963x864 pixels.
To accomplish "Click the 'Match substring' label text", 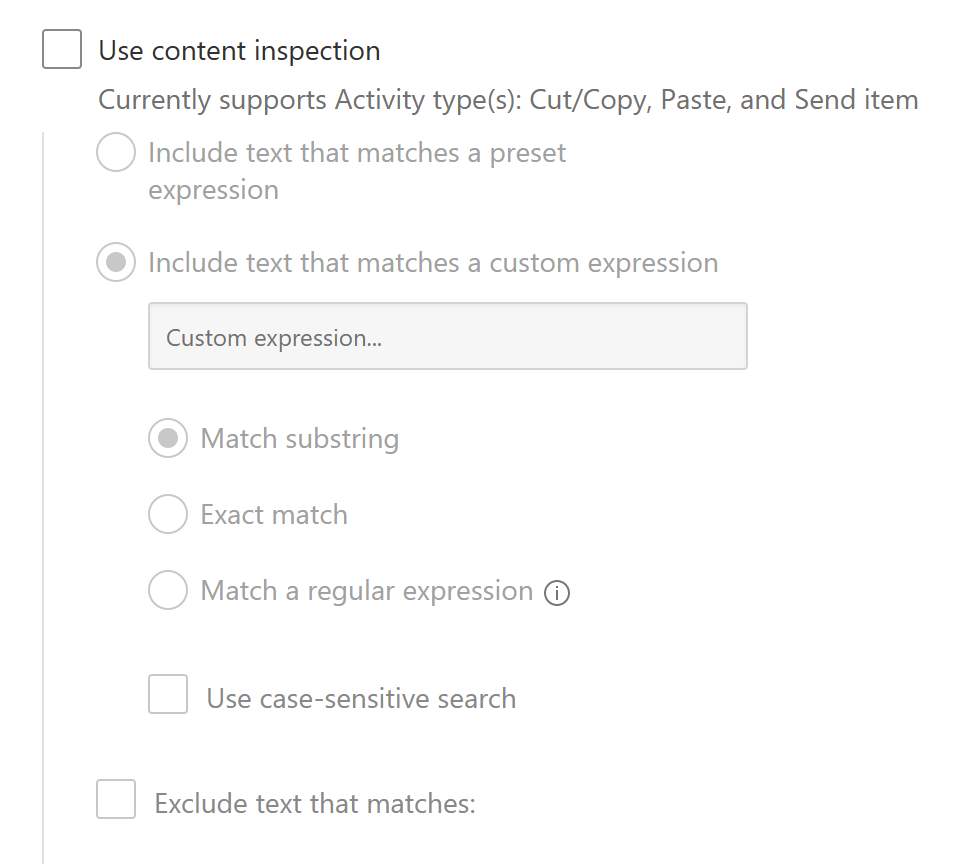I will [299, 439].
